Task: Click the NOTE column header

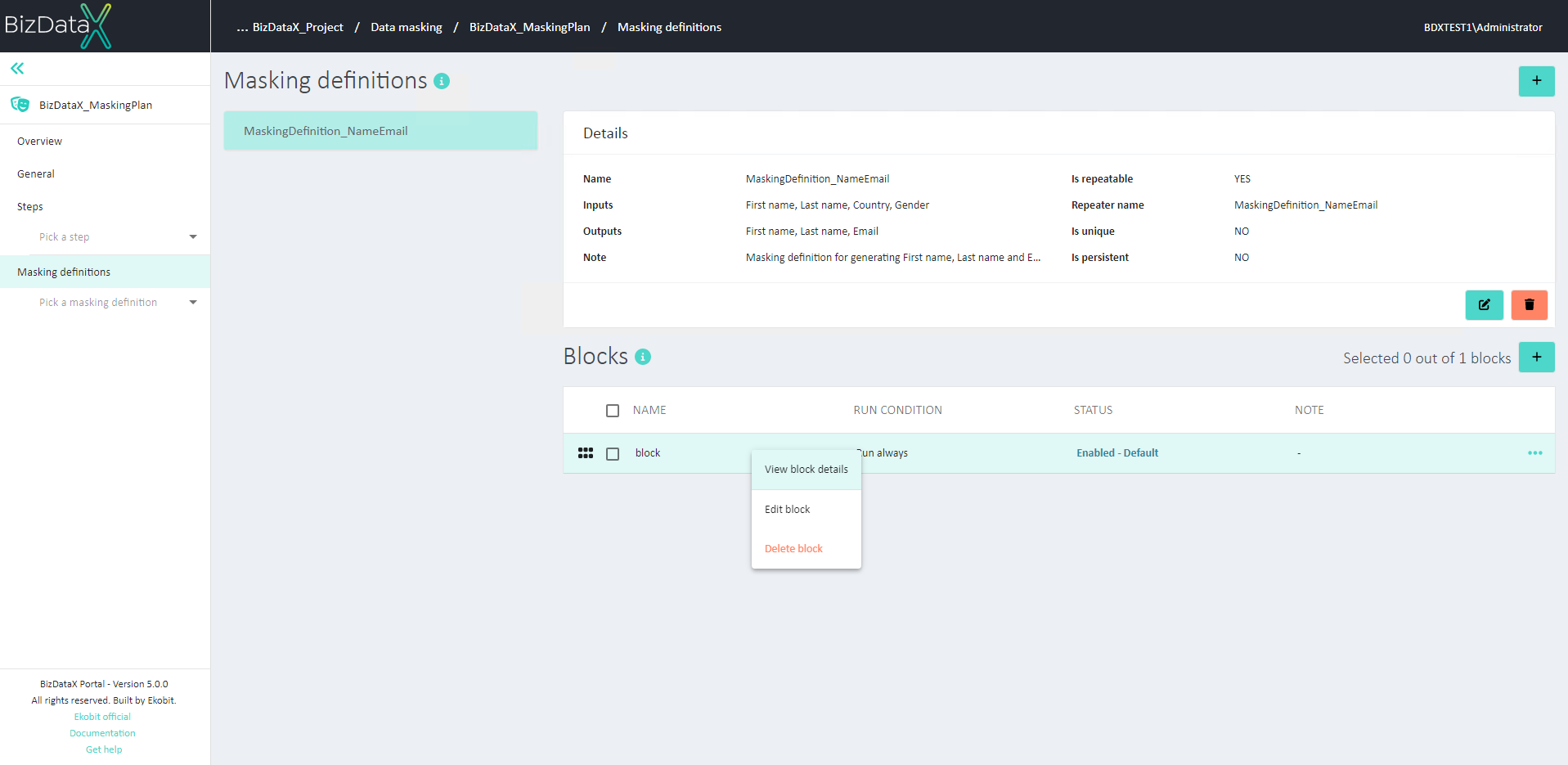Action: 1309,411
